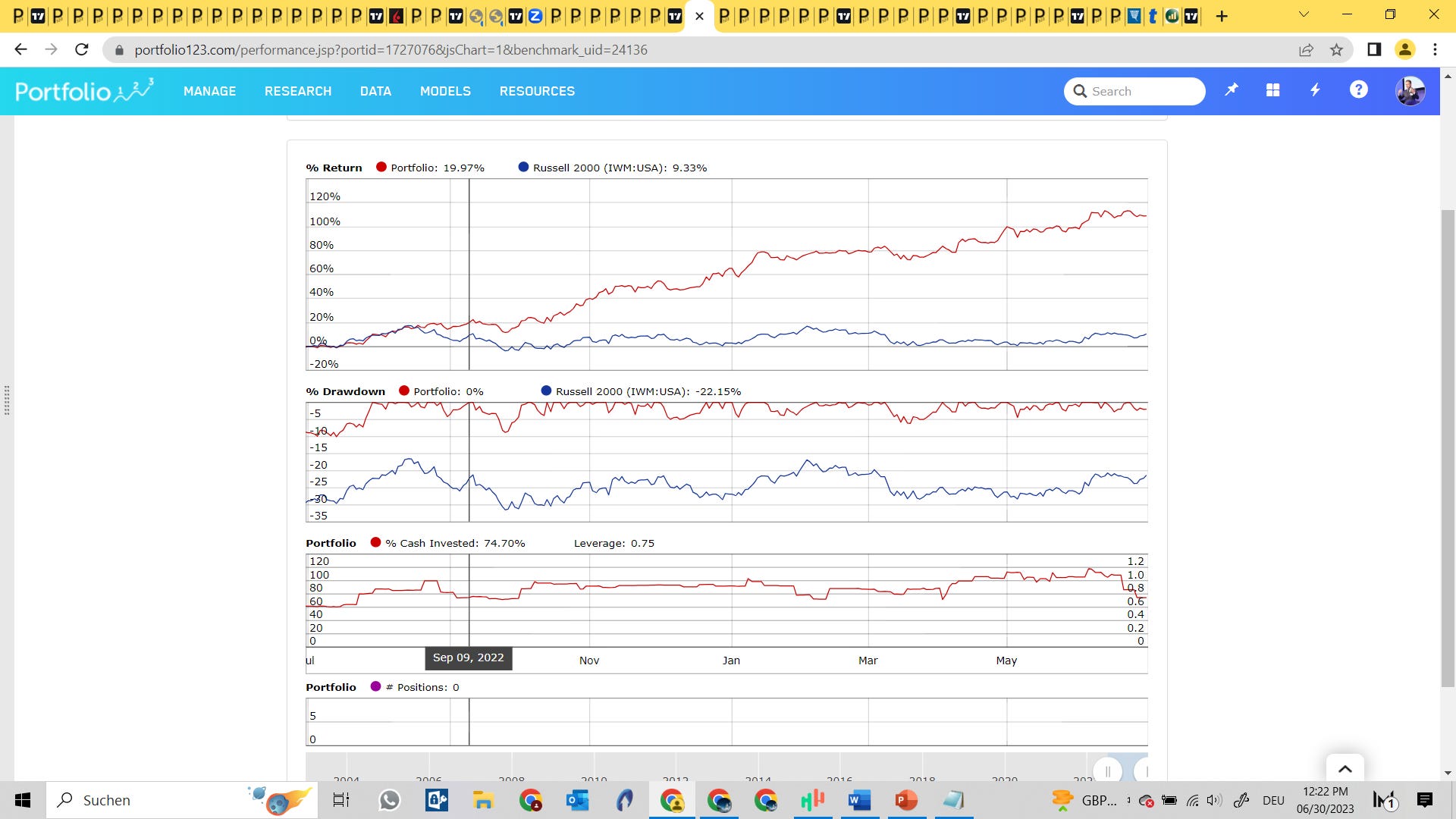Click the Portfolio123 logo
Screen dimensions: 1456x819
tap(83, 91)
